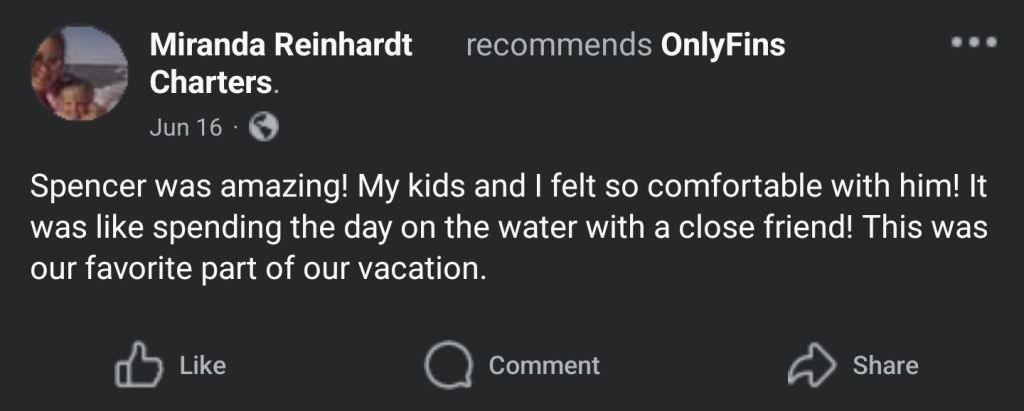
Task: Open the OnlyFins page link
Action: [724, 46]
